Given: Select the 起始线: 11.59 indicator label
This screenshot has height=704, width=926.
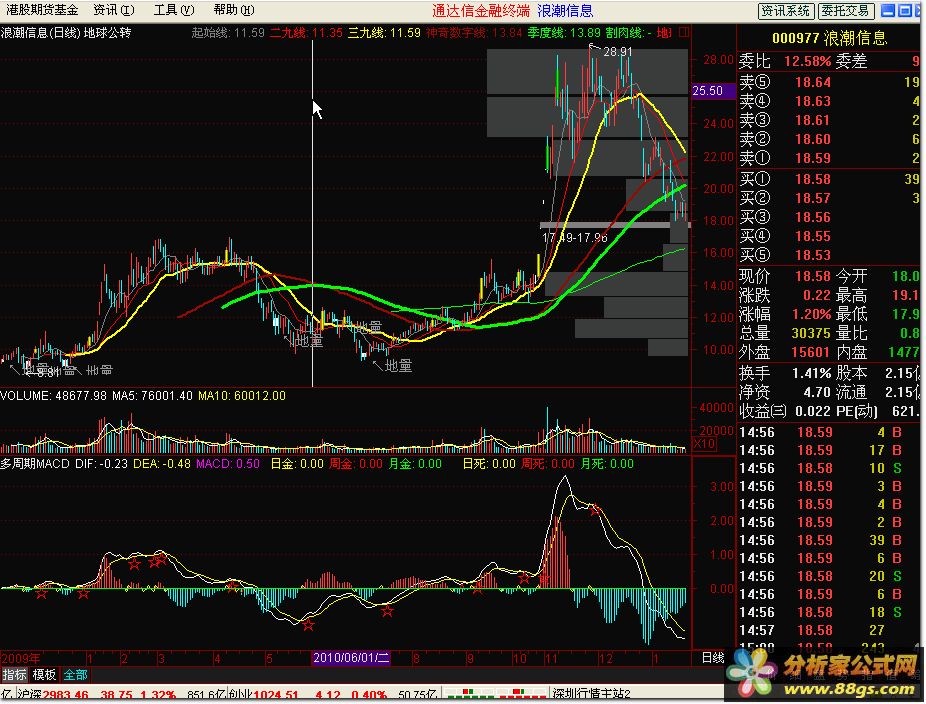Looking at the screenshot, I should pyautogui.click(x=228, y=32).
